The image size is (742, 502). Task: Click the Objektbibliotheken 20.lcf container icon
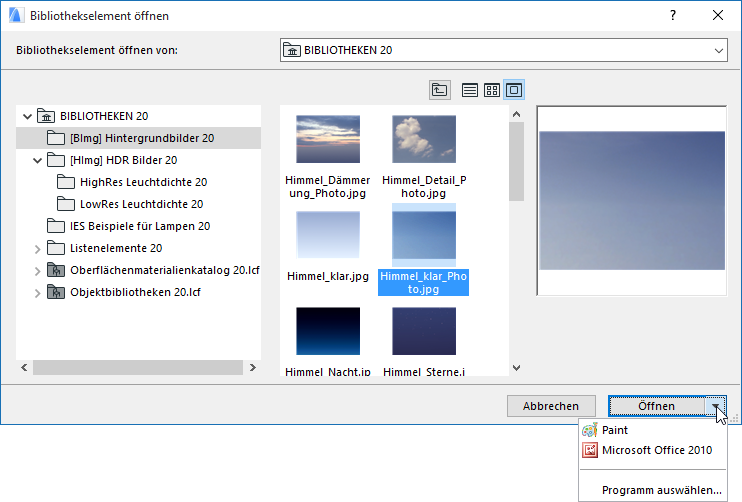56,292
